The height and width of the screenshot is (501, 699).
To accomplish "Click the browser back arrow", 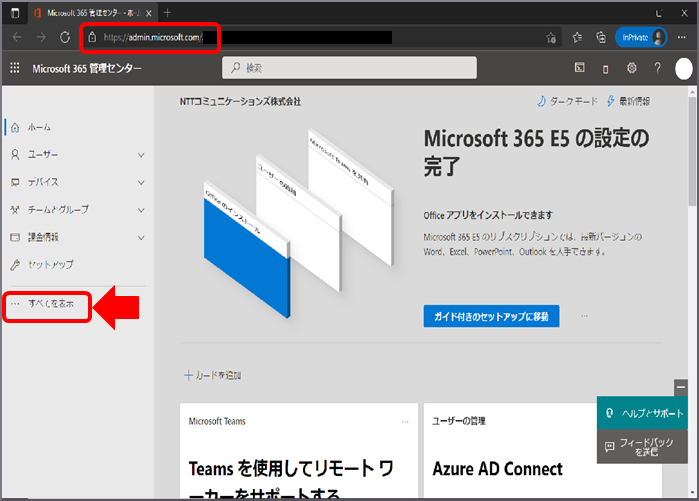I will tap(17, 37).
